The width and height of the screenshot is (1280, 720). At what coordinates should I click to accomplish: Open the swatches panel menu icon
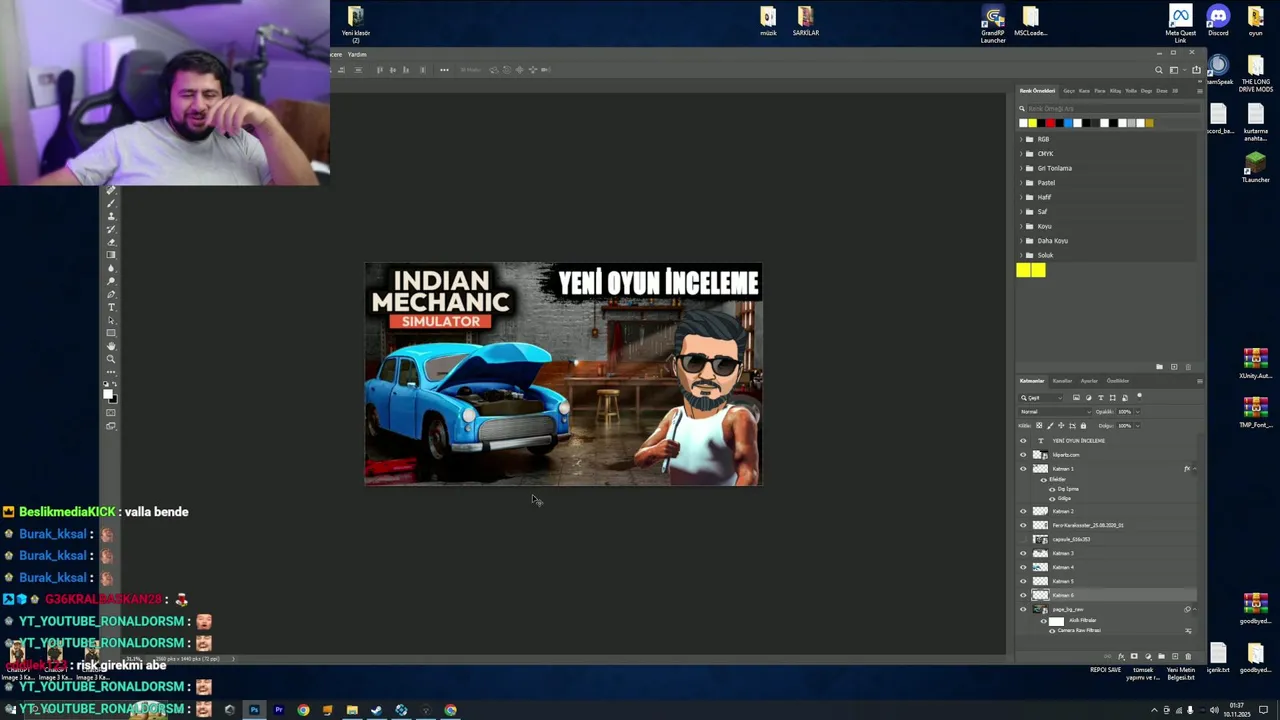point(1200,91)
